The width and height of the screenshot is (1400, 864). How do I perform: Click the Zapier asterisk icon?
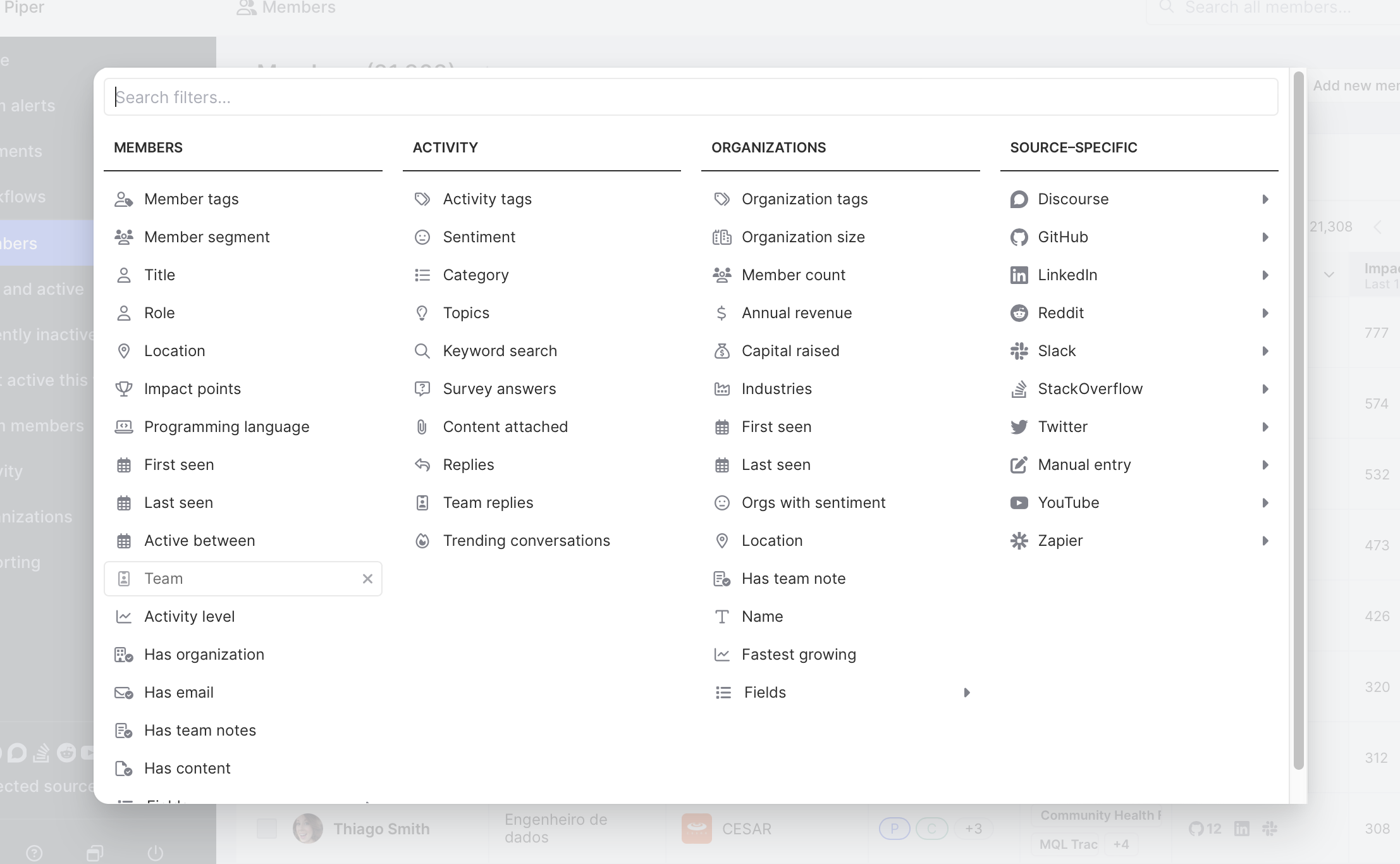(x=1019, y=541)
